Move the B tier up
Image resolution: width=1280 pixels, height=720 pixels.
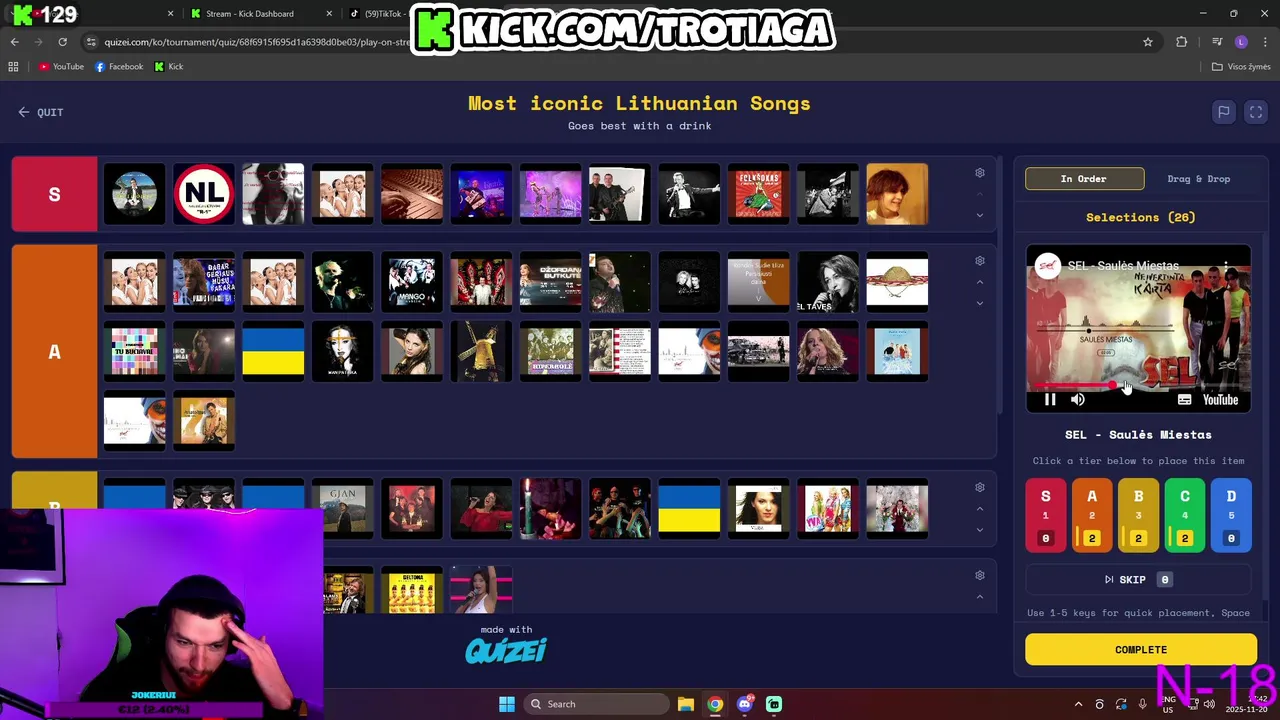tap(980, 509)
